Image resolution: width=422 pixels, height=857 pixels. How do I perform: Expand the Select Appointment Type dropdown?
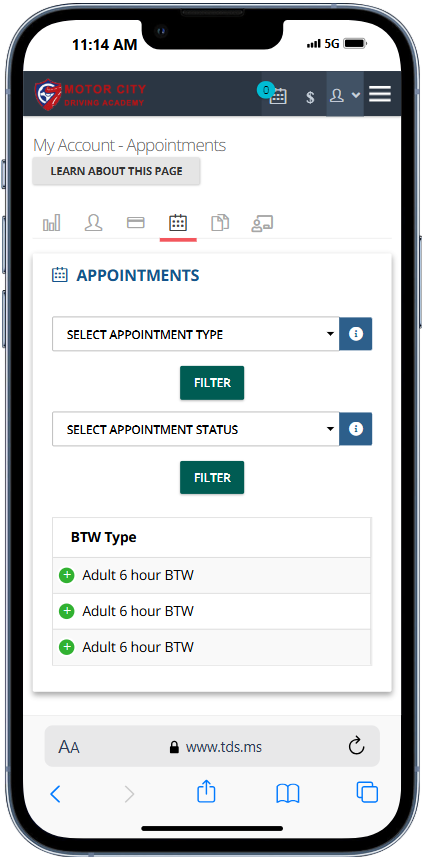[196, 334]
